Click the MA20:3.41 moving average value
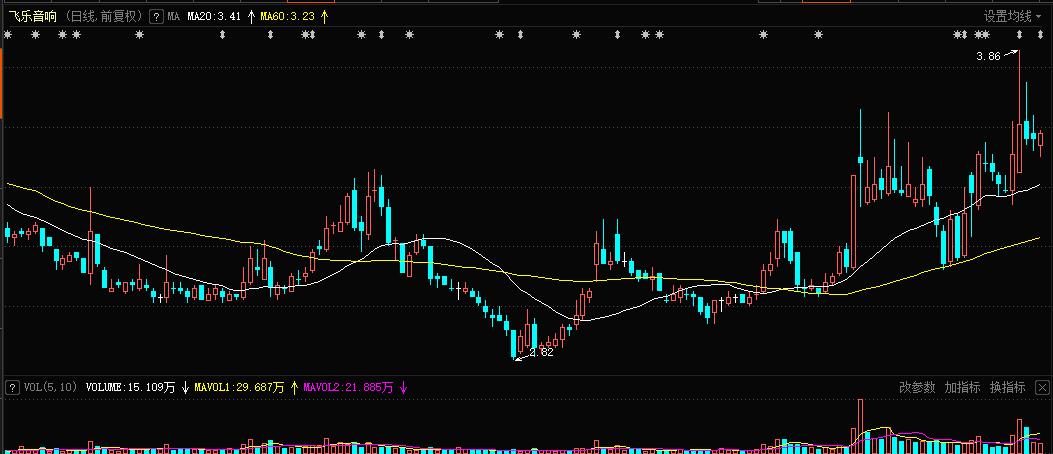This screenshot has width=1053, height=454. (x=214, y=17)
